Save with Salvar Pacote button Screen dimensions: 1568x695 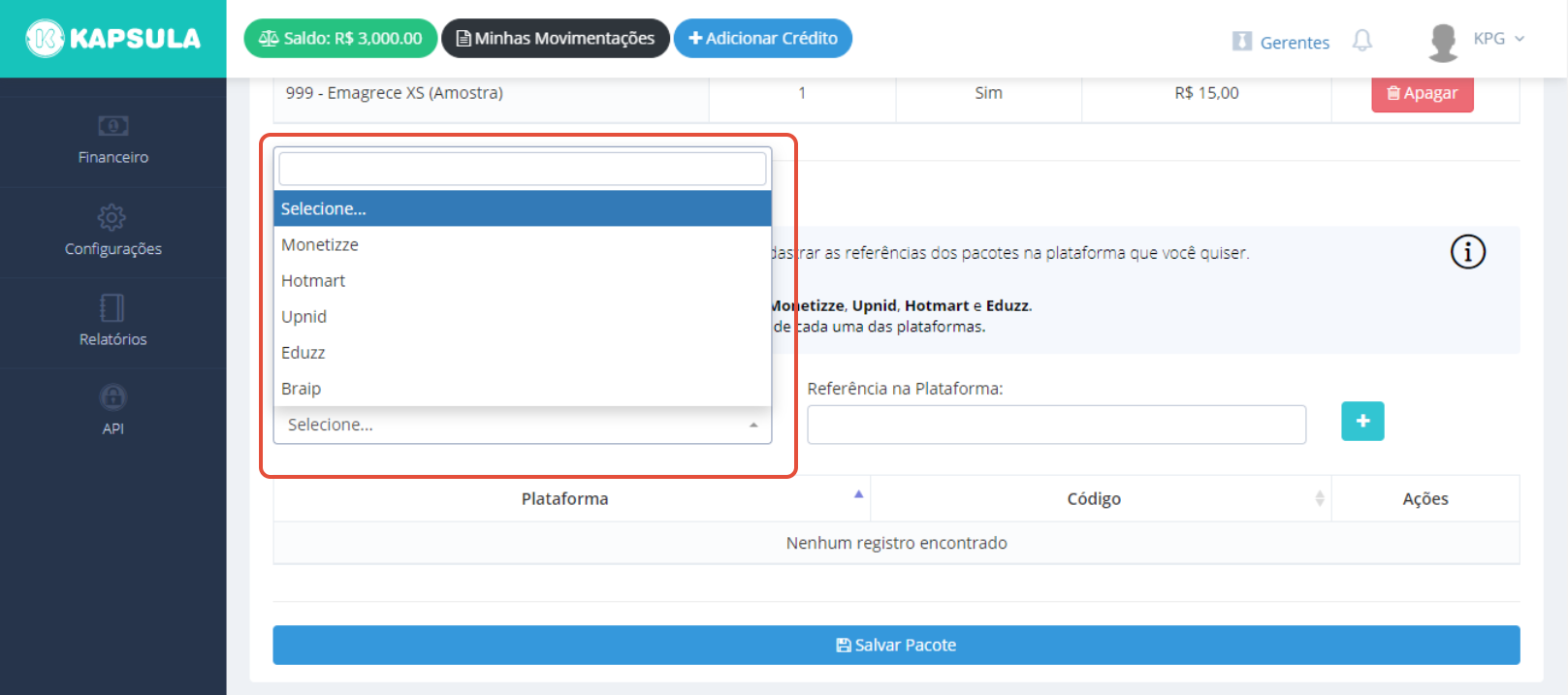896,645
